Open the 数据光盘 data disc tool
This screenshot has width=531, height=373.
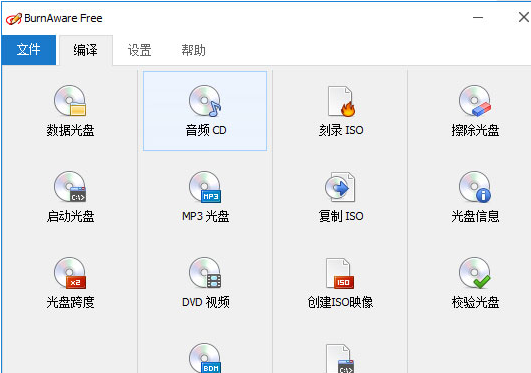tap(70, 111)
